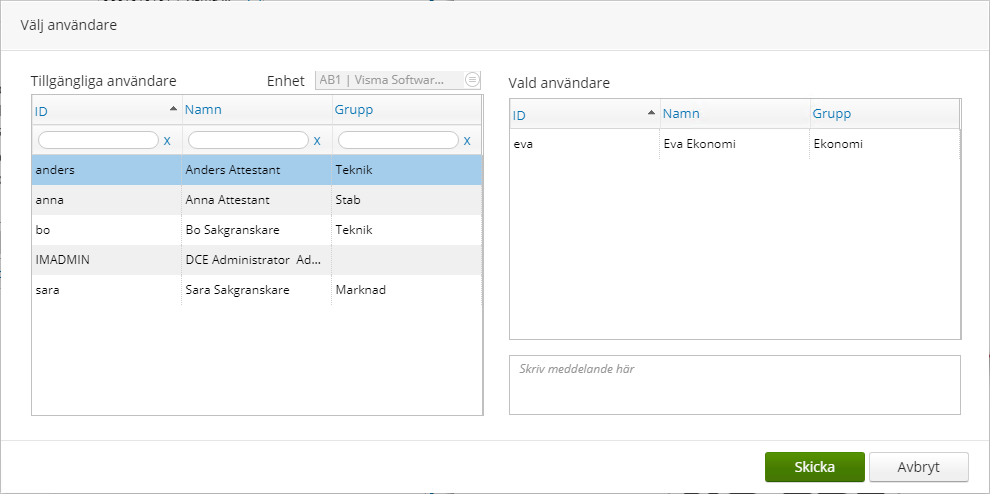Select the DCE Administrator name cell
Viewport: 990px width, 494px height.
pos(256,260)
